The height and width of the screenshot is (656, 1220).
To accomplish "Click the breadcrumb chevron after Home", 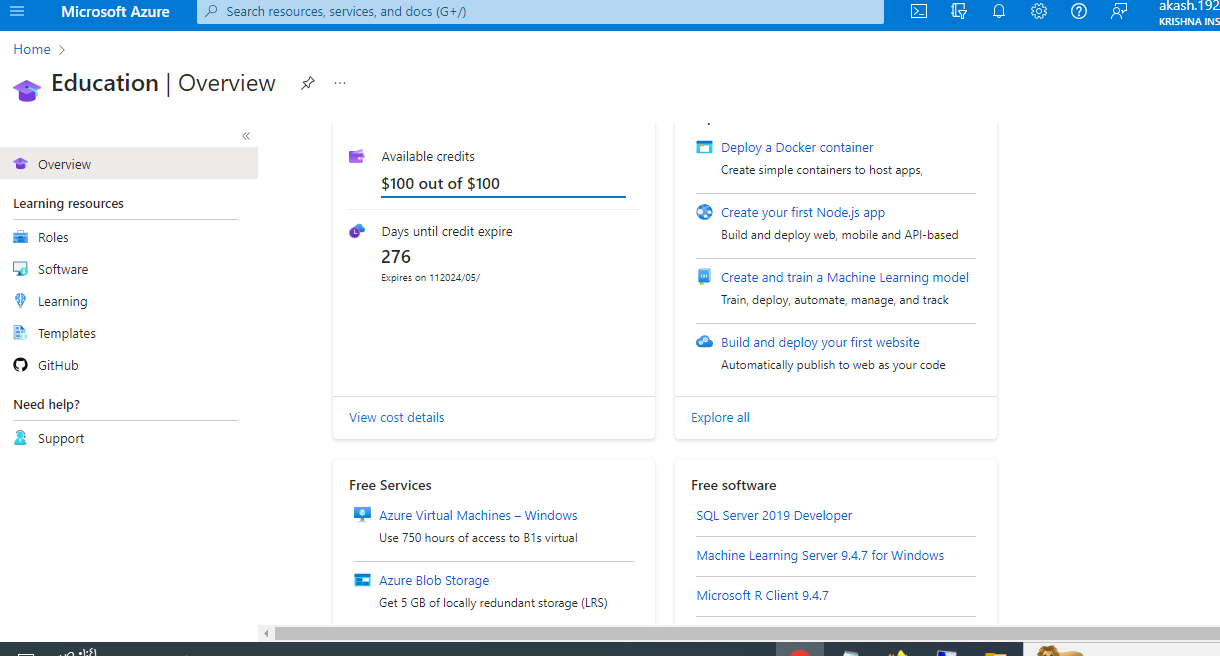I will click(62, 49).
